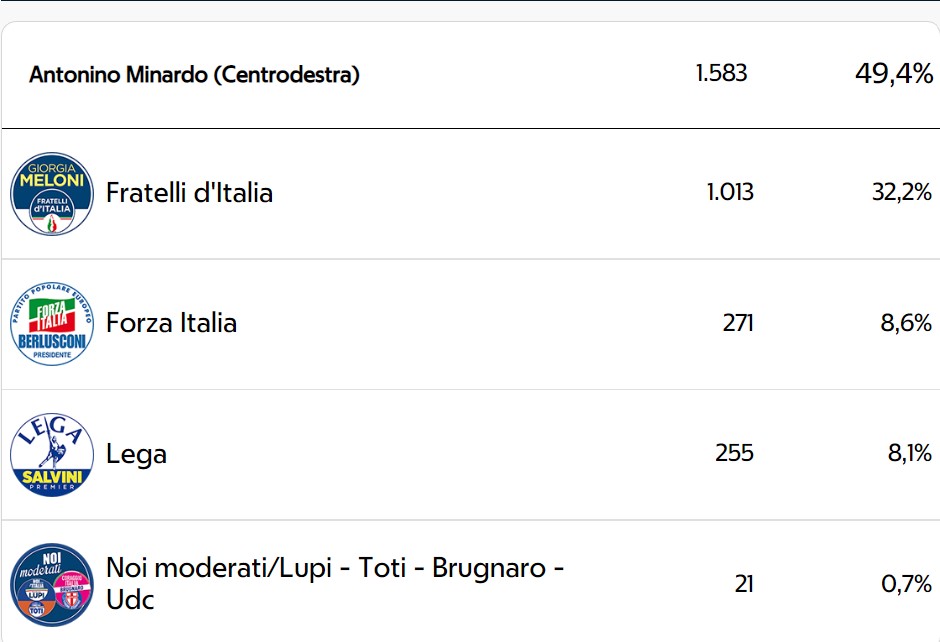
Task: Open the Forza Italia party name
Action: (171, 323)
